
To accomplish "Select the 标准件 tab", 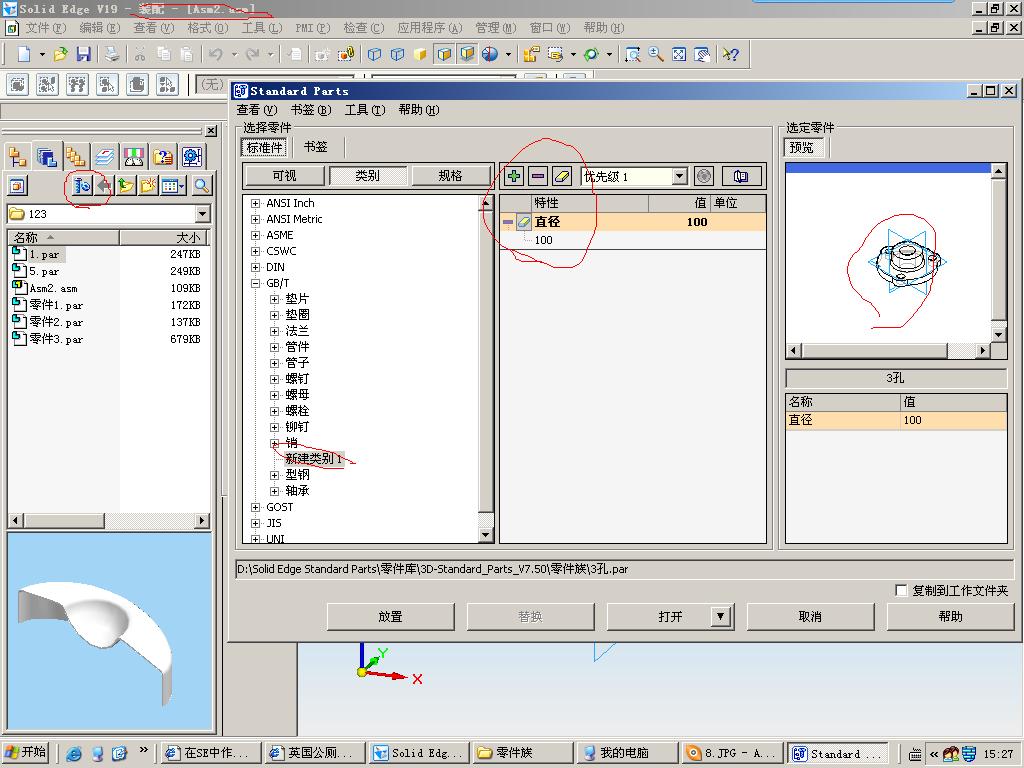I will (x=264, y=148).
